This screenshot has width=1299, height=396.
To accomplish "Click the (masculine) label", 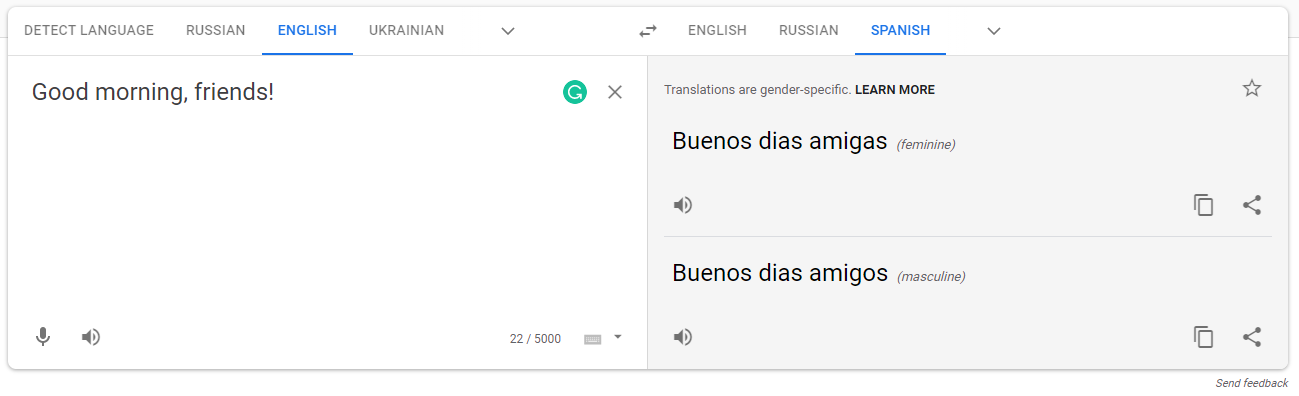I will [931, 277].
